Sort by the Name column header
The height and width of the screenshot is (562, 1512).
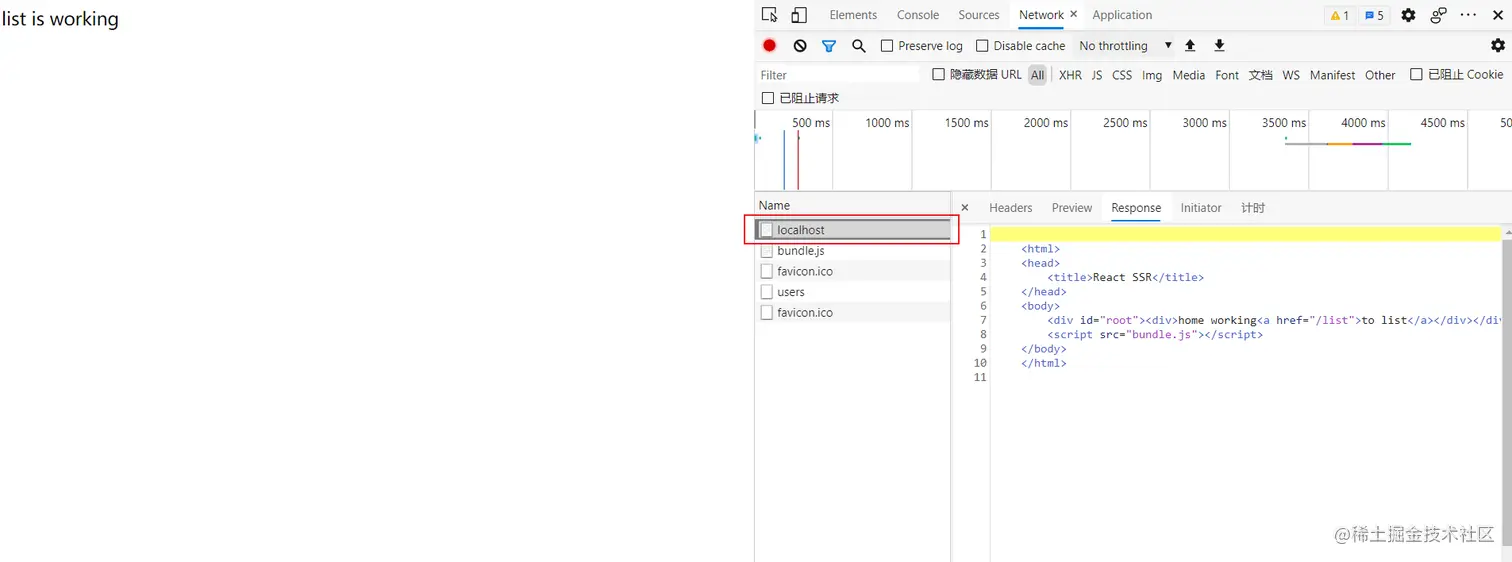pyautogui.click(x=853, y=205)
